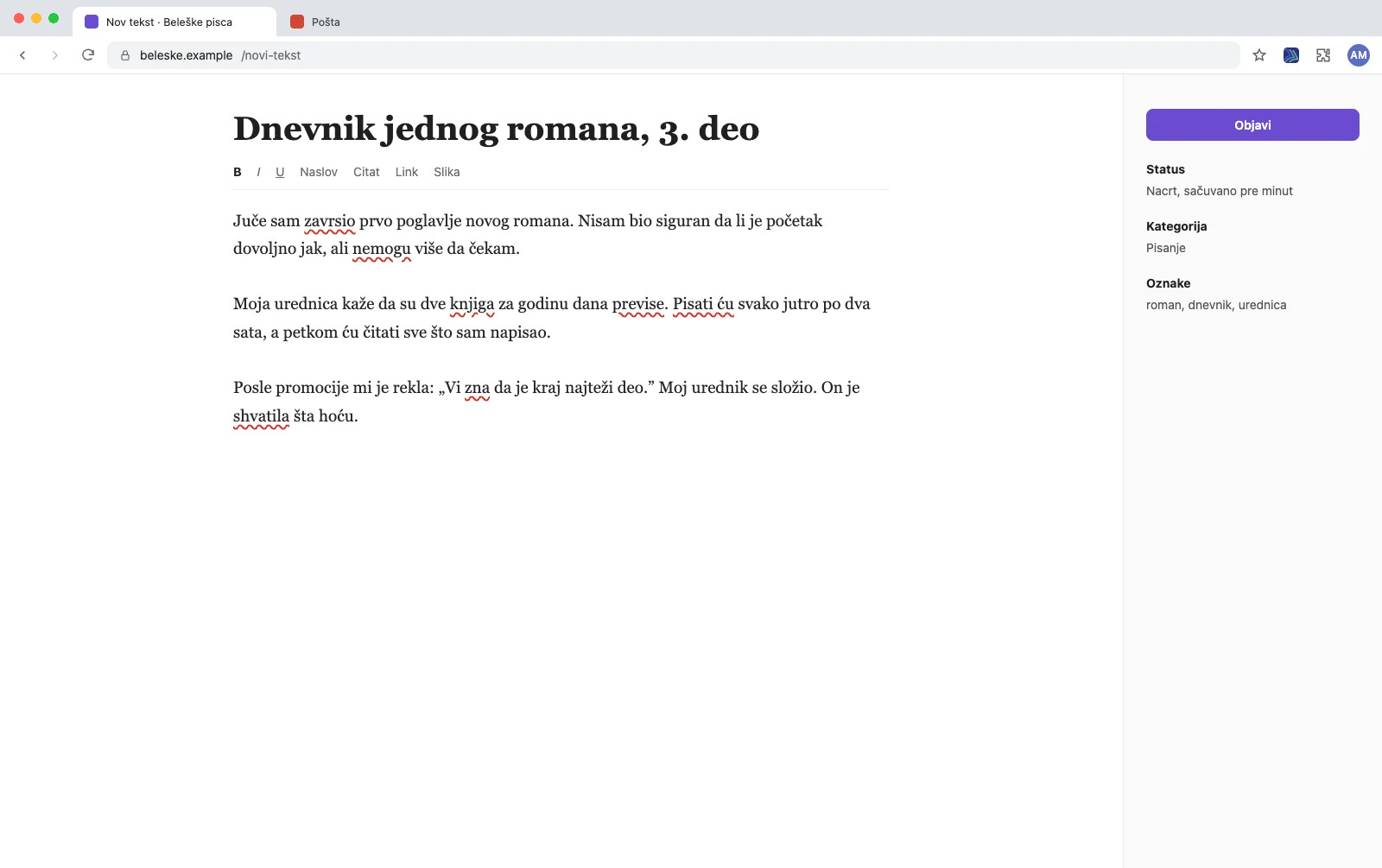Screen dimensions: 1382x868
Task: Click the Pisanje category value
Action: 1166,248
